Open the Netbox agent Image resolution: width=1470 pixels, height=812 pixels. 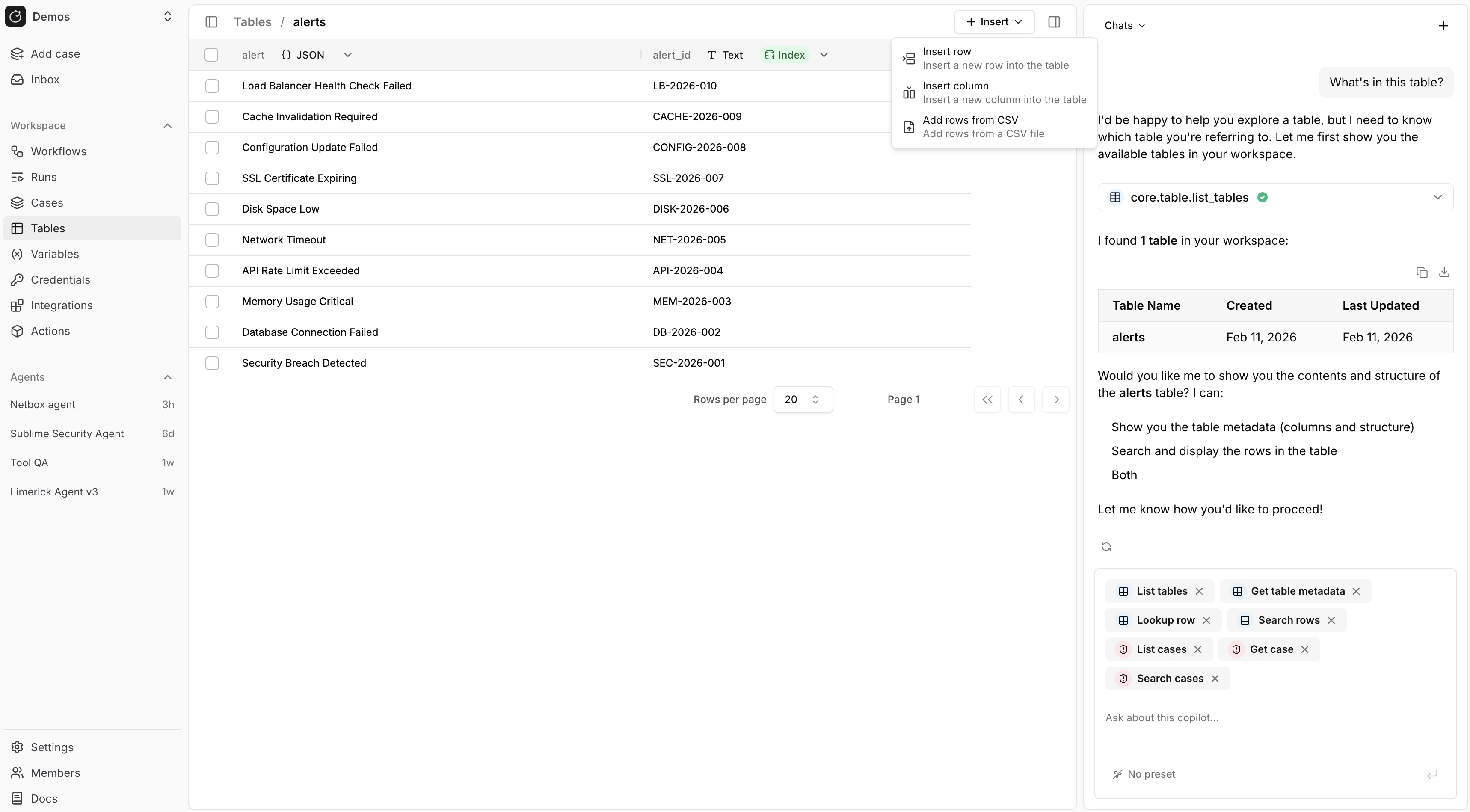click(x=43, y=405)
